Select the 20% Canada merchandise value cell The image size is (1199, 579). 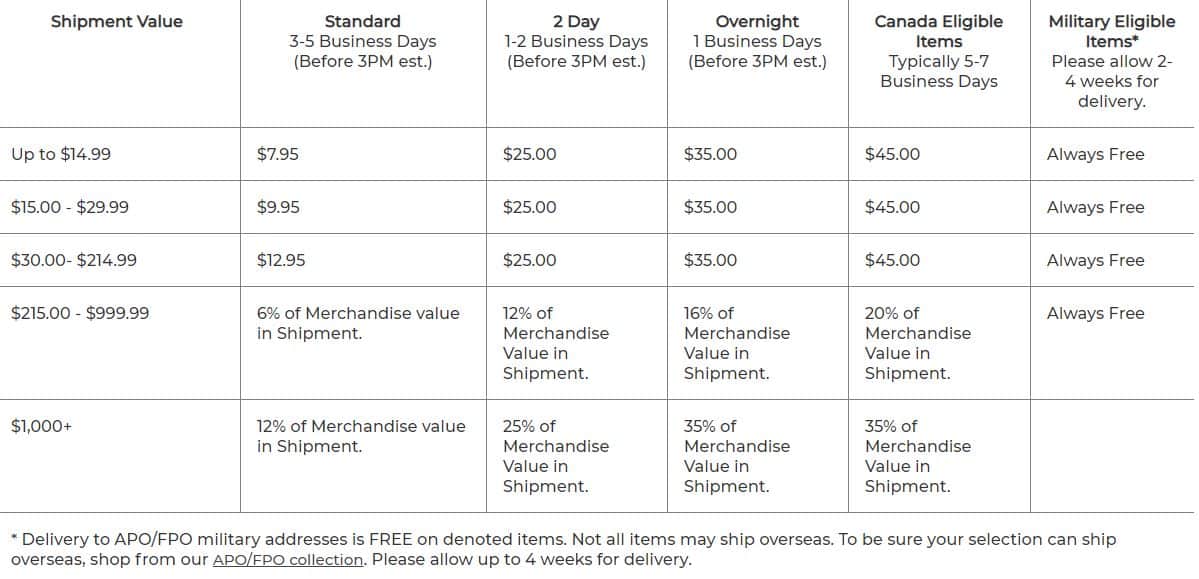coord(918,343)
